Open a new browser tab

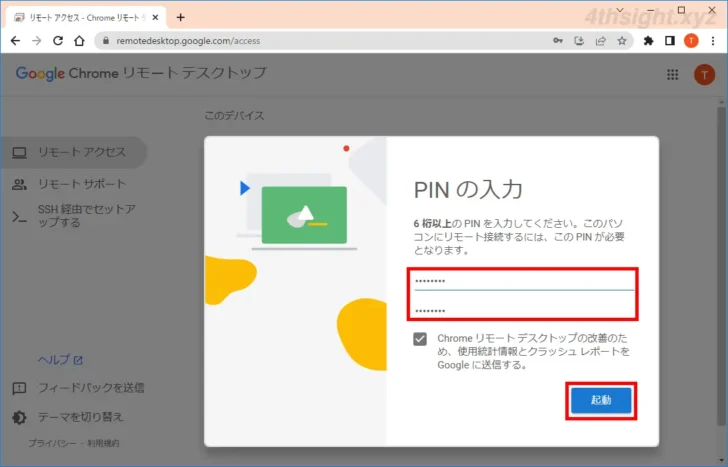181,18
